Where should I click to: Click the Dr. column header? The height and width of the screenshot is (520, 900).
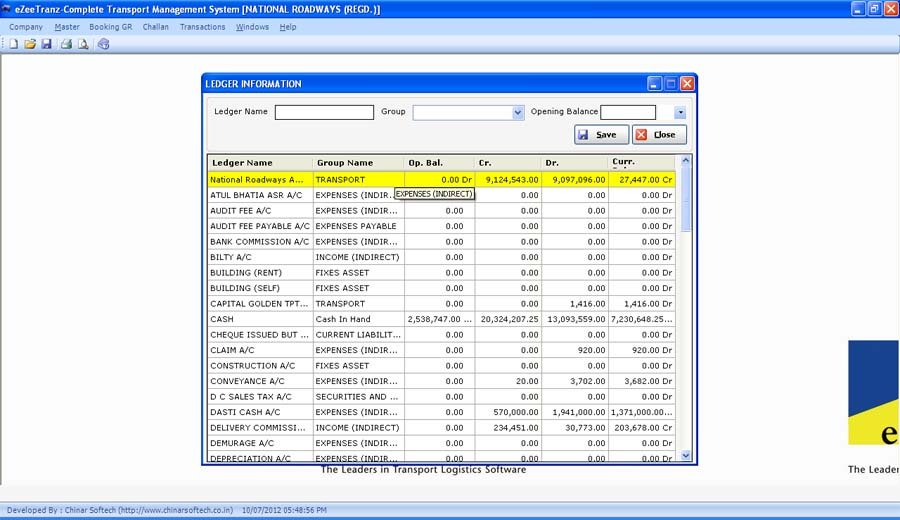[575, 163]
